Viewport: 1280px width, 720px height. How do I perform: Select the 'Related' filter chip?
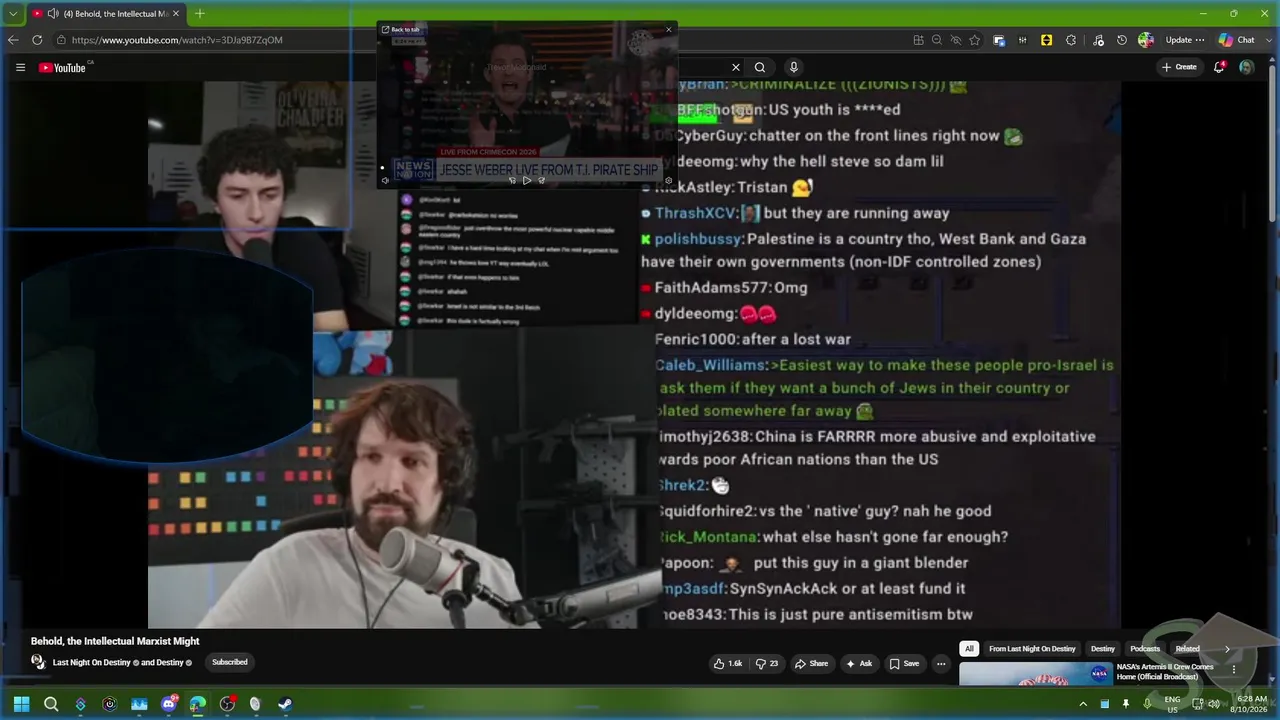(x=1188, y=649)
